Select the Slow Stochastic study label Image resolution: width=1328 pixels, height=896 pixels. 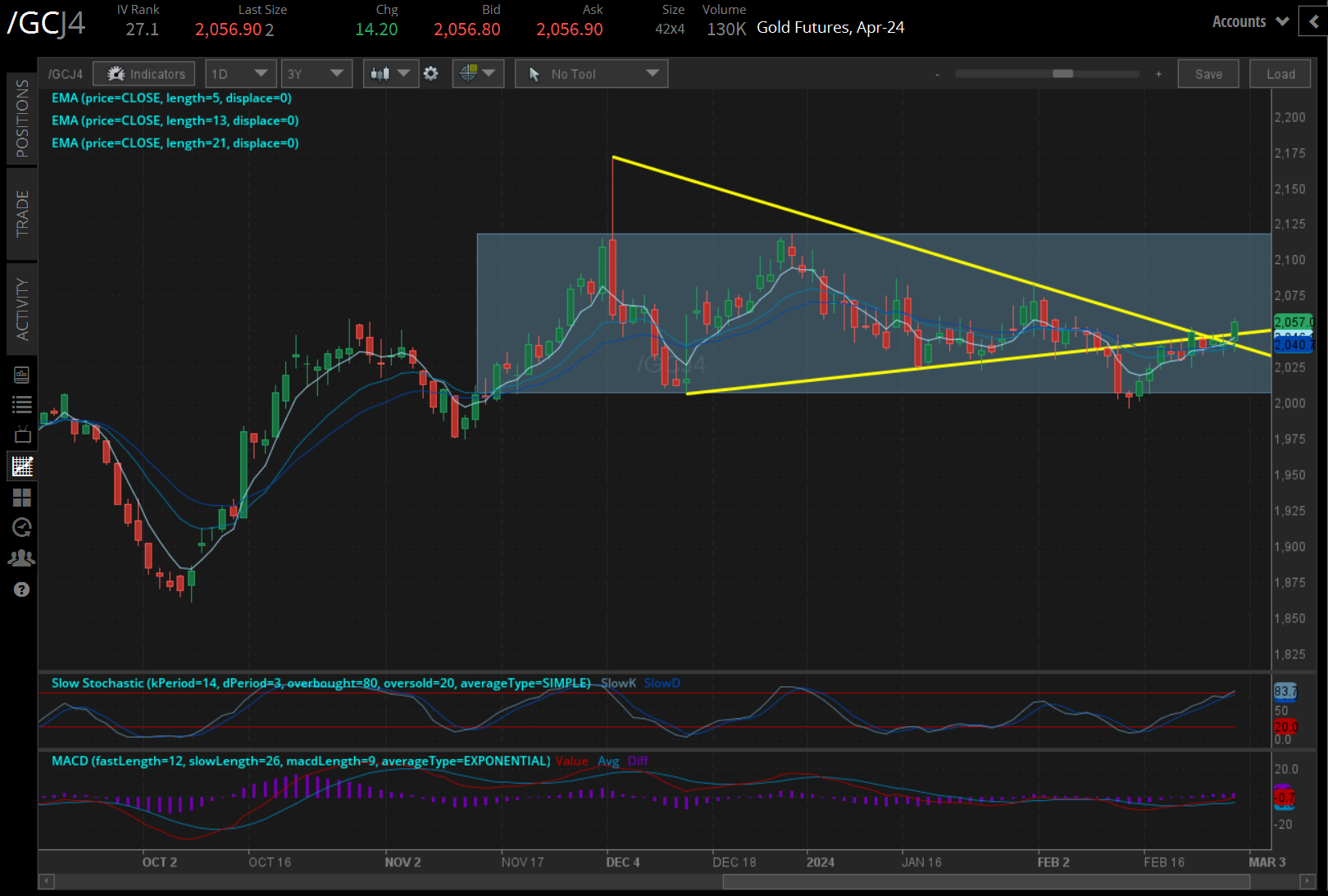[x=321, y=683]
